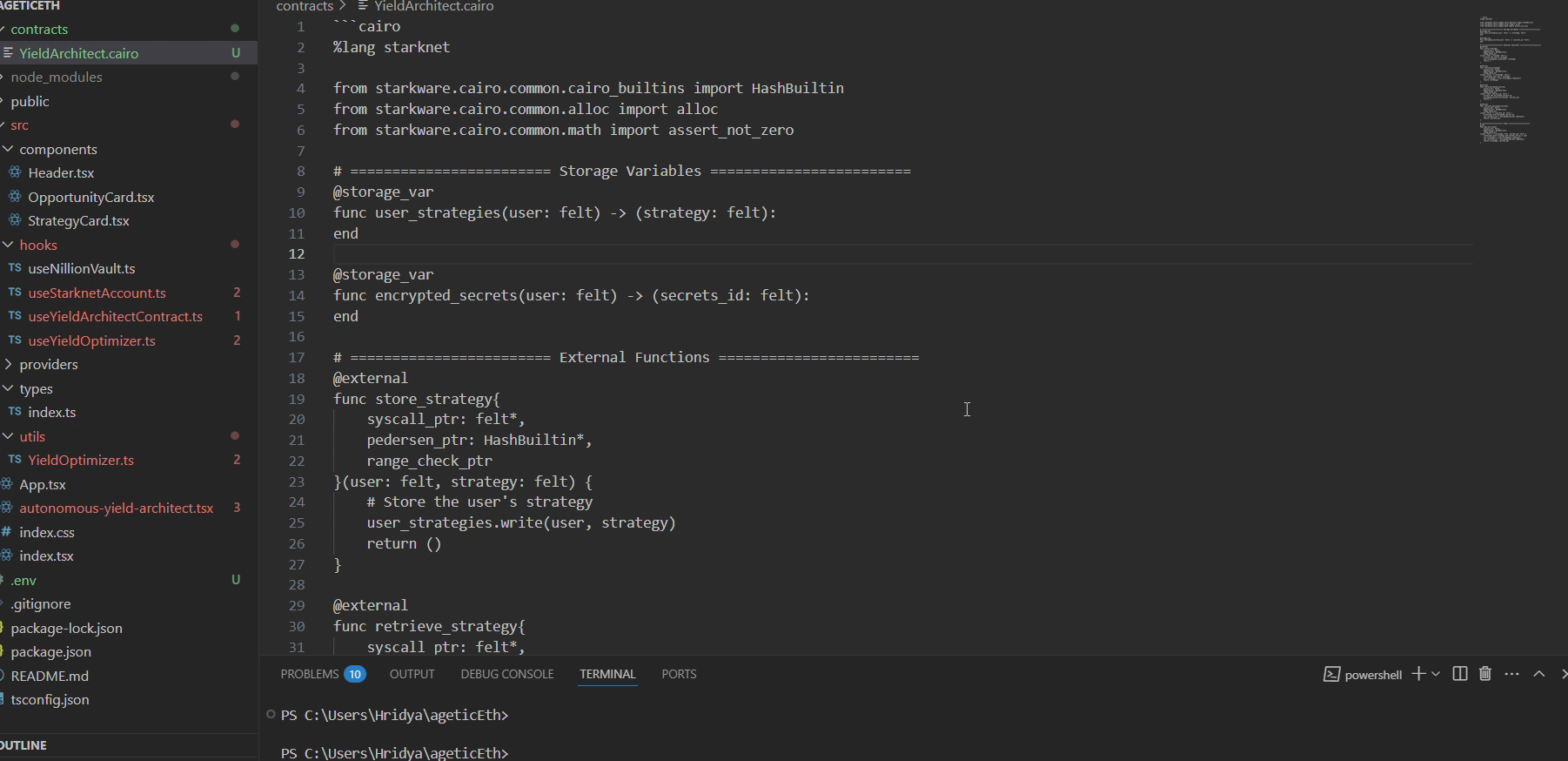The height and width of the screenshot is (761, 1568).
Task: Open .gitignore file
Action: (40, 603)
